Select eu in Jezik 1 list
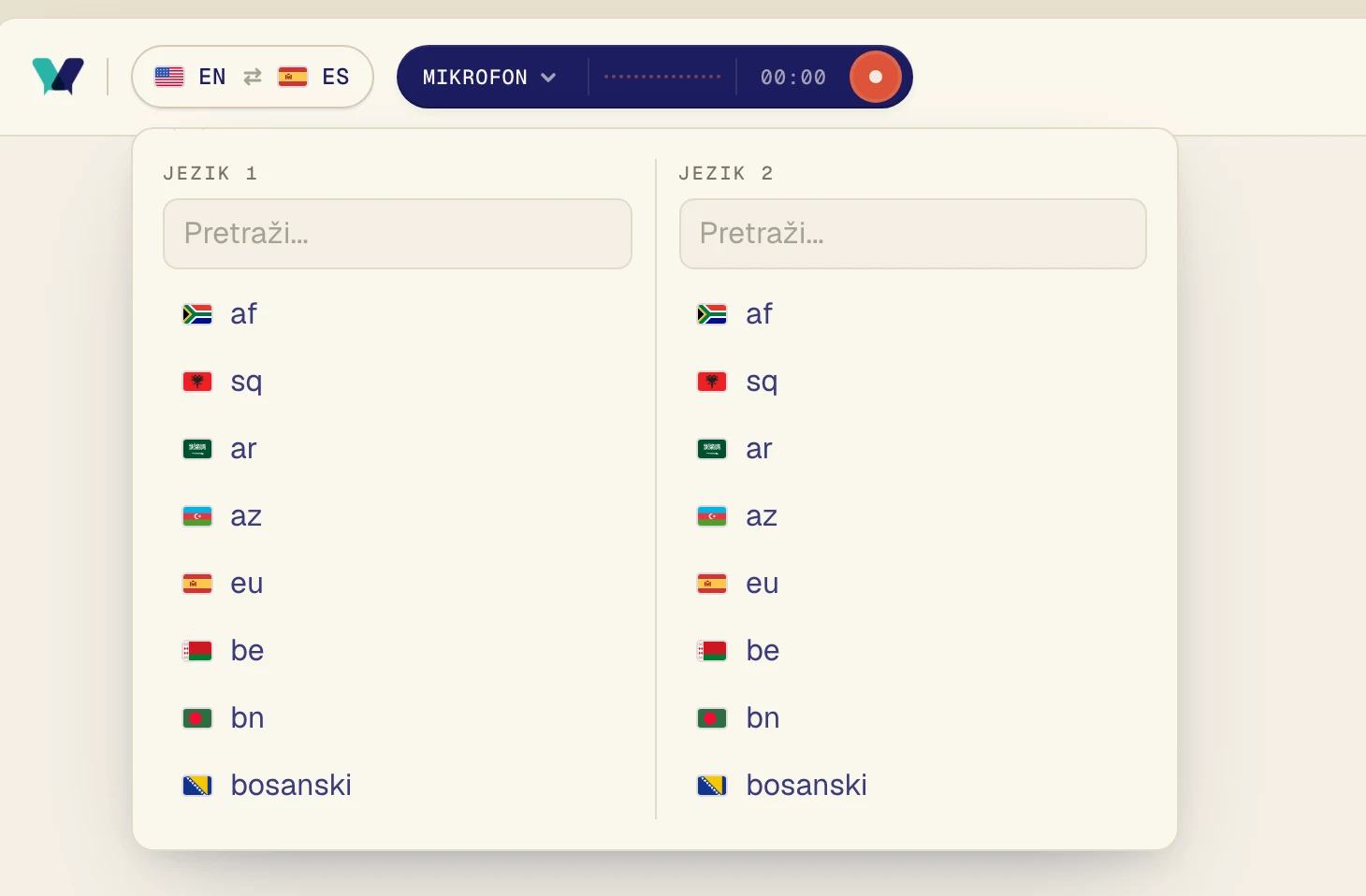 click(398, 584)
